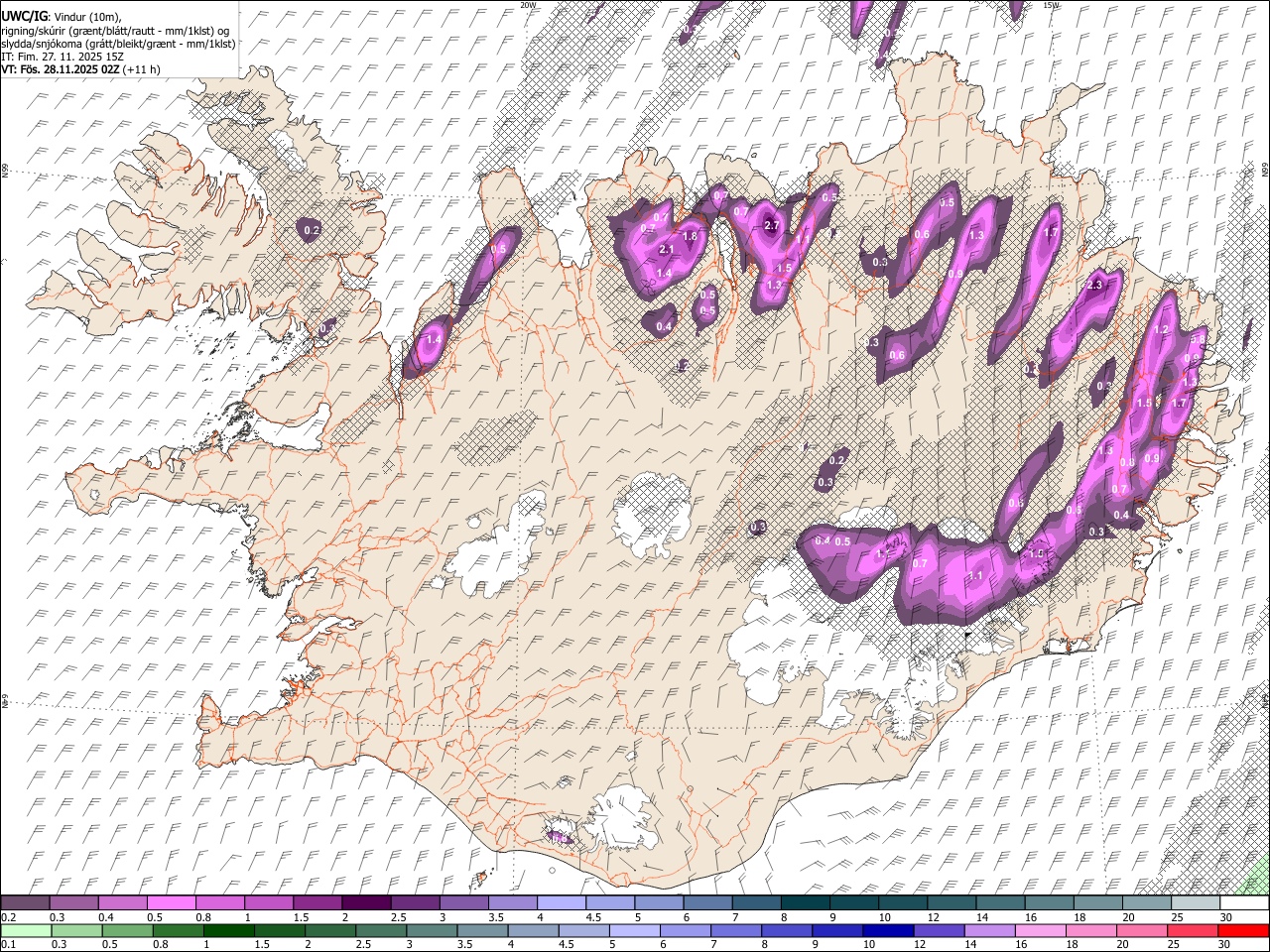
Task: Click the 2.7 precipitation value on the map
Action: click(773, 226)
